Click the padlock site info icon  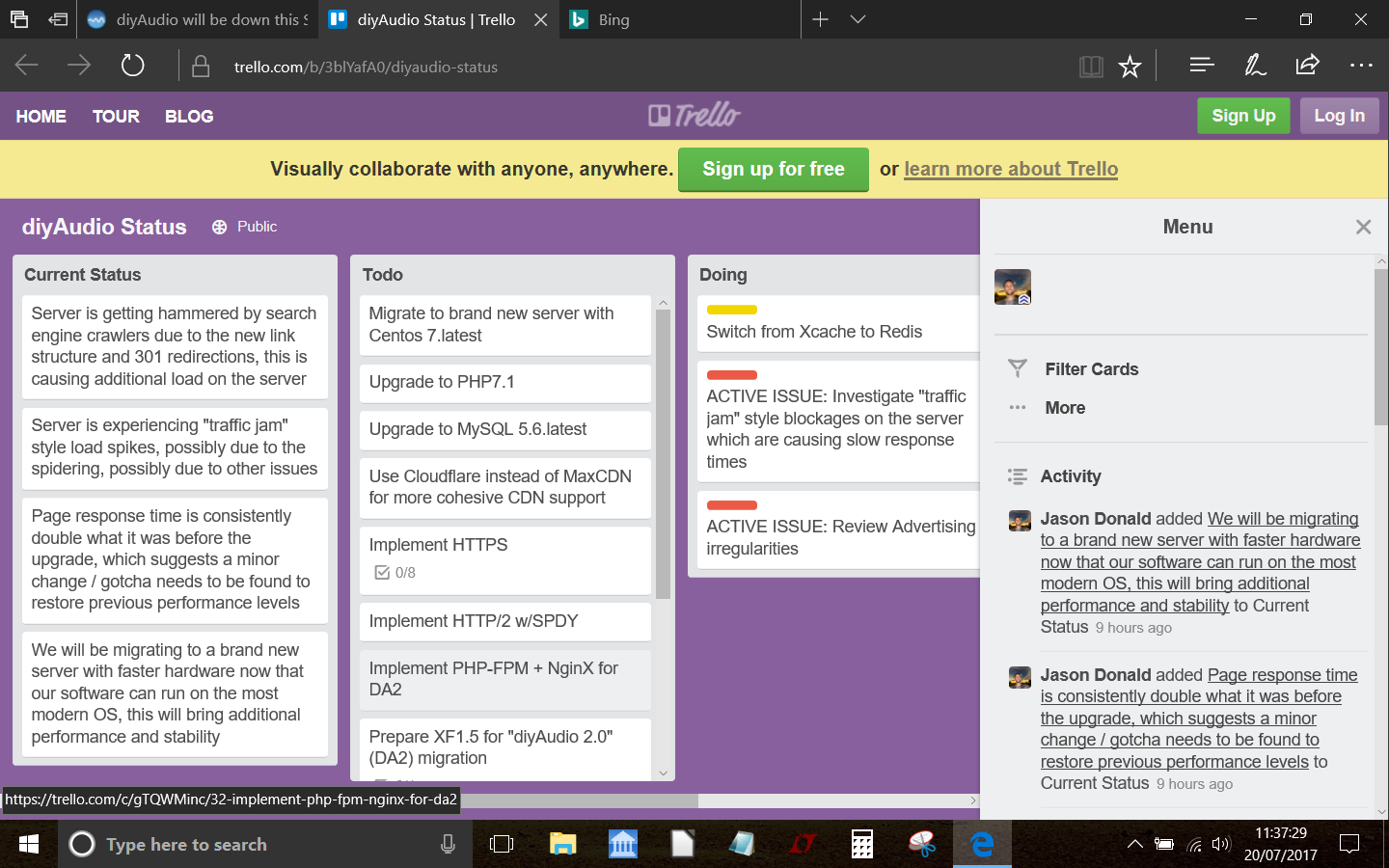click(x=201, y=67)
